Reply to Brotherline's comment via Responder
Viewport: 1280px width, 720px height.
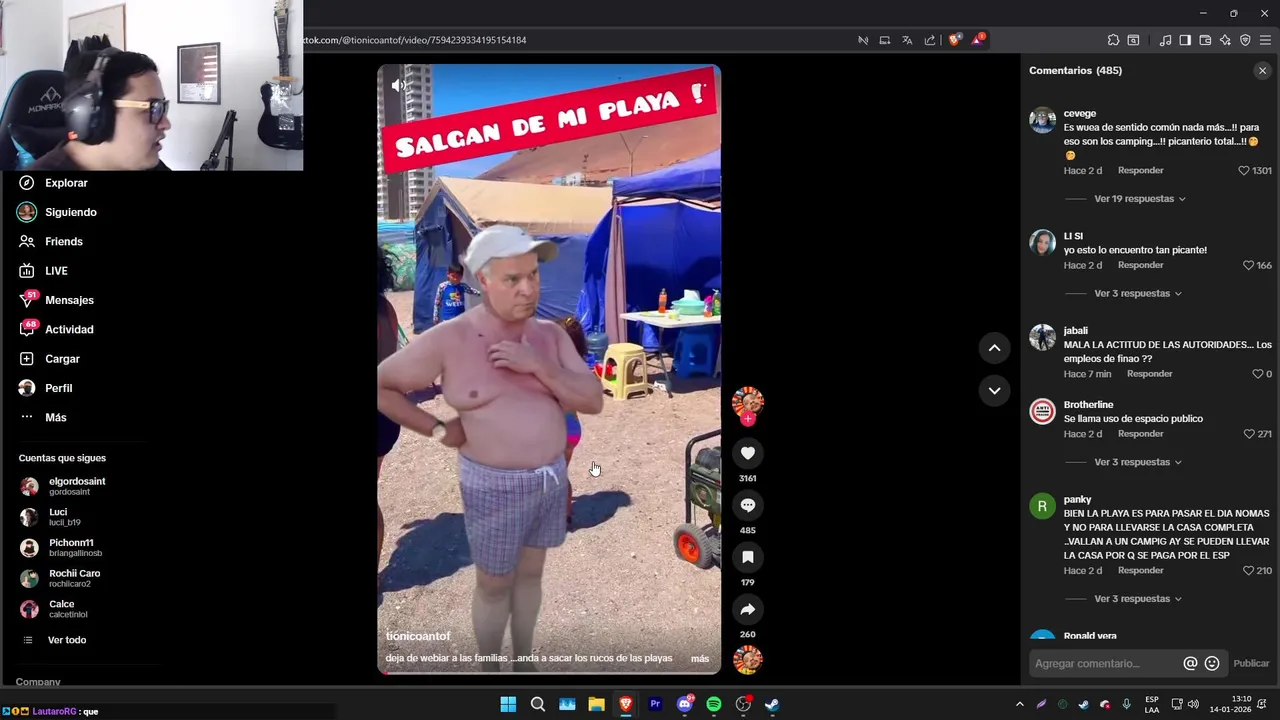[x=1140, y=434]
